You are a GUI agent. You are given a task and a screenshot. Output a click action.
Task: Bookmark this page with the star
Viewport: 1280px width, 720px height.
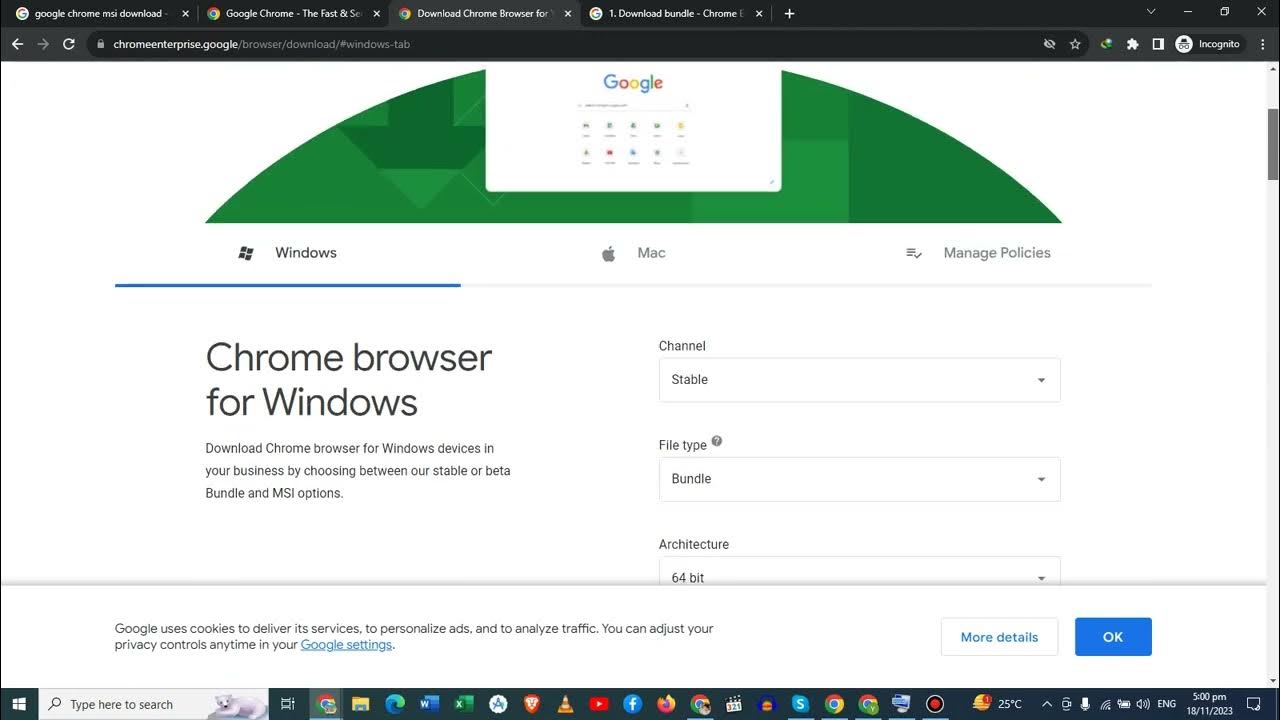[x=1075, y=44]
